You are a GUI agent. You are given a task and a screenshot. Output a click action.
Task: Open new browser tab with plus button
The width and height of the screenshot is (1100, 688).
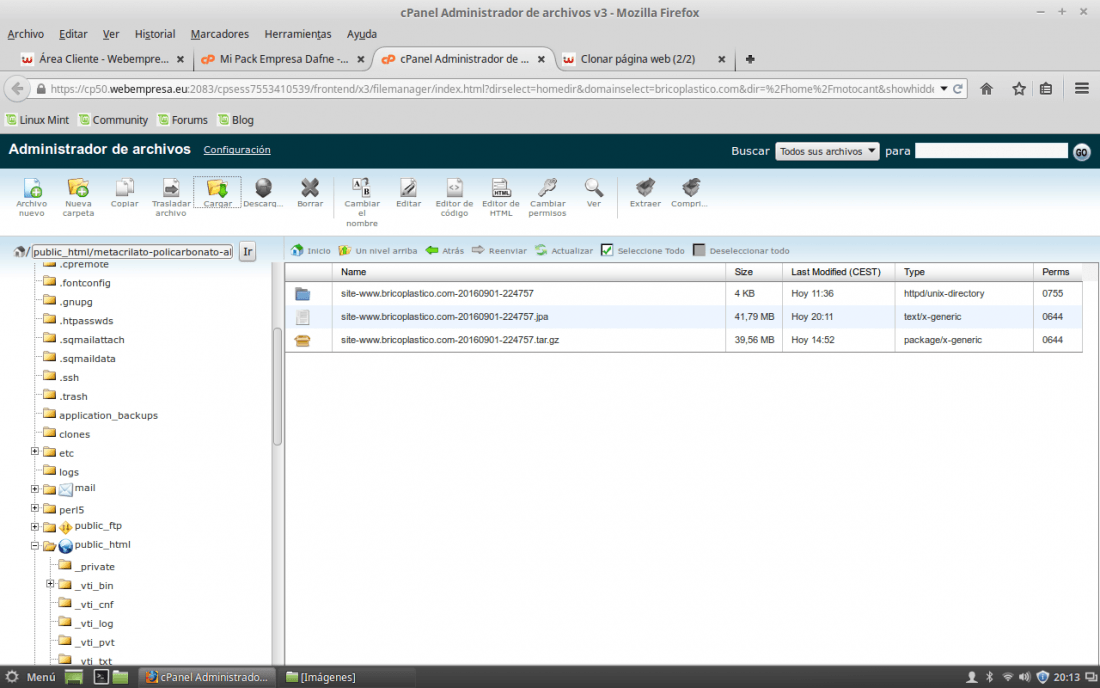click(x=750, y=59)
